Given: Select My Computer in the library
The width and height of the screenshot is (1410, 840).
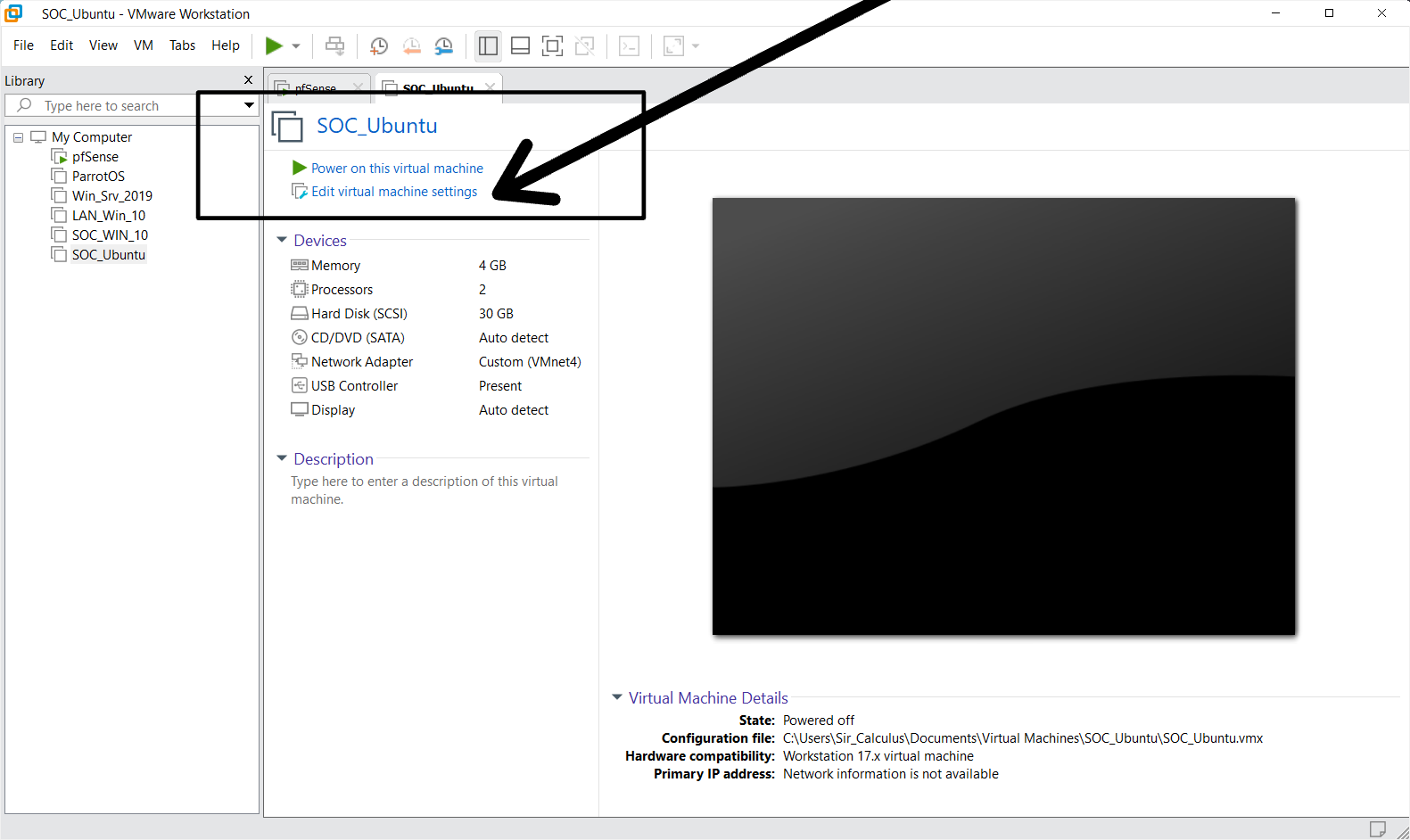Looking at the screenshot, I should pyautogui.click(x=92, y=137).
